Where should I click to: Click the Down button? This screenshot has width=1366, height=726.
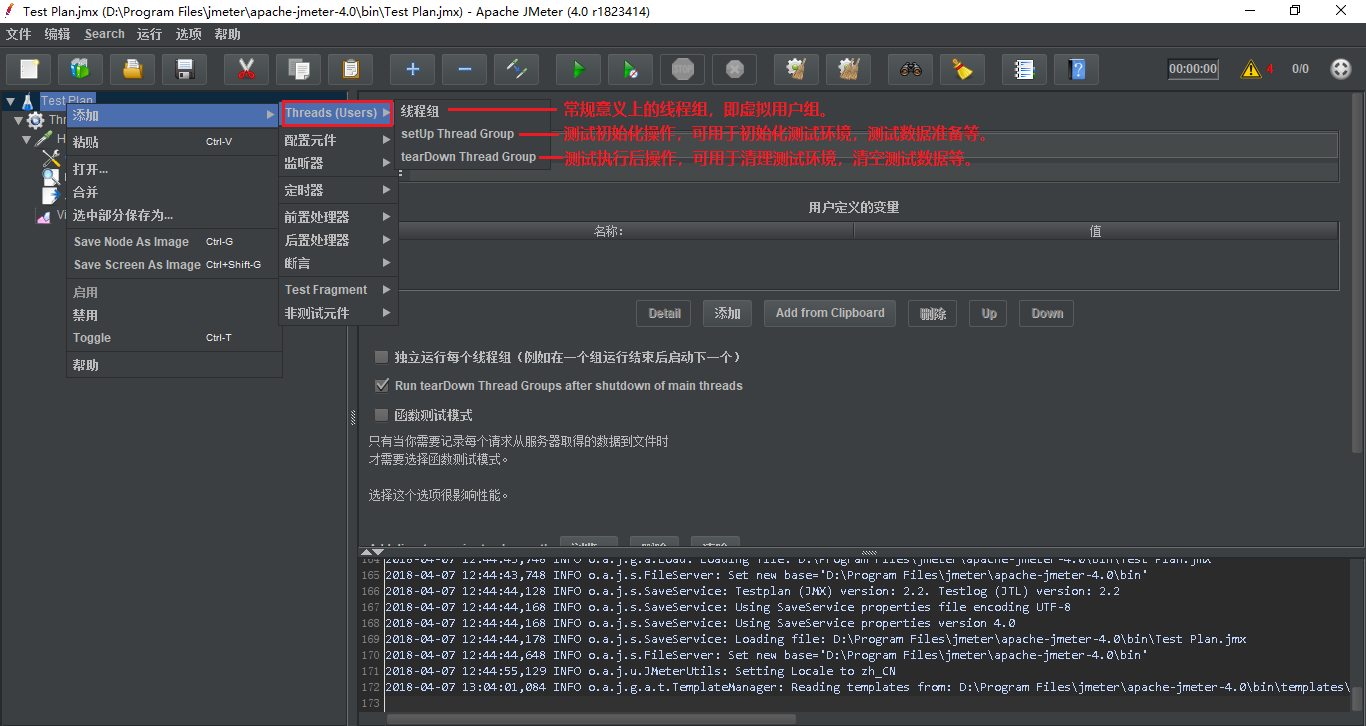(x=1047, y=313)
